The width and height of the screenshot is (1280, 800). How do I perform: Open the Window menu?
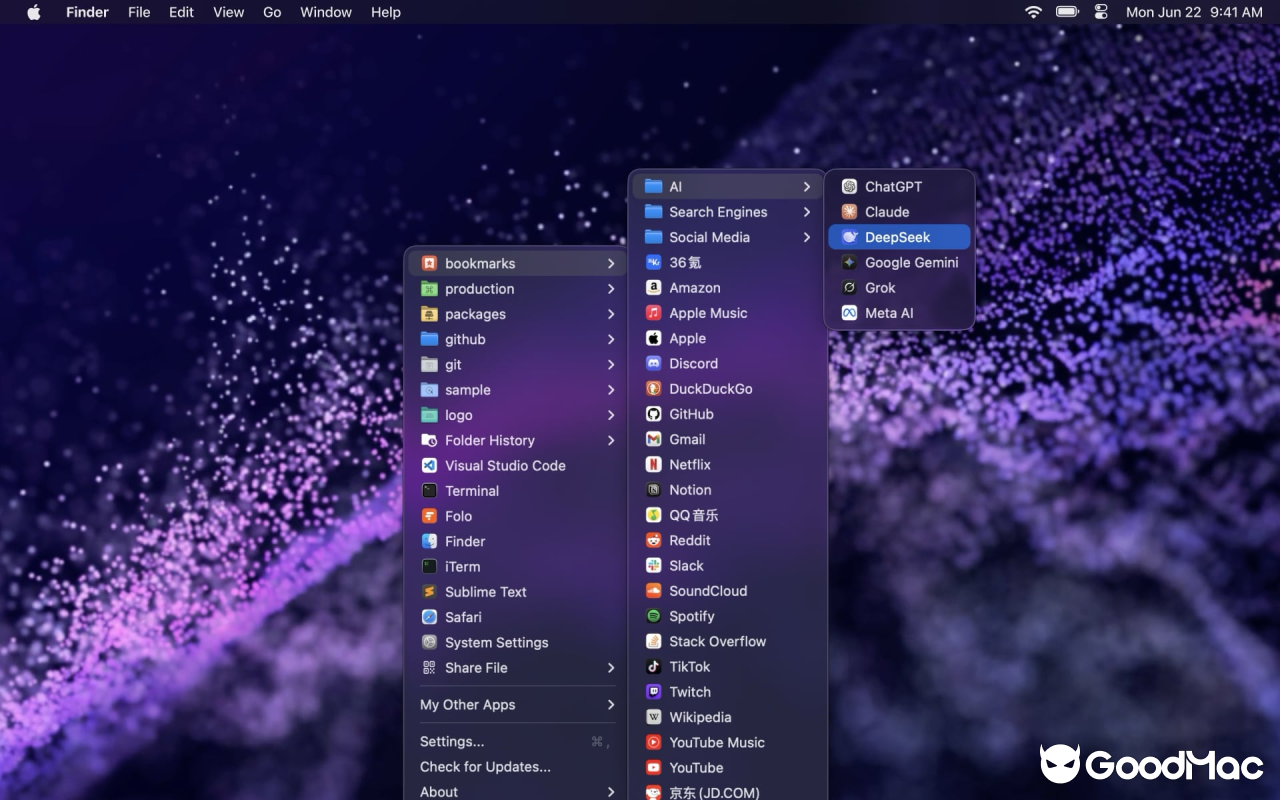coord(326,12)
